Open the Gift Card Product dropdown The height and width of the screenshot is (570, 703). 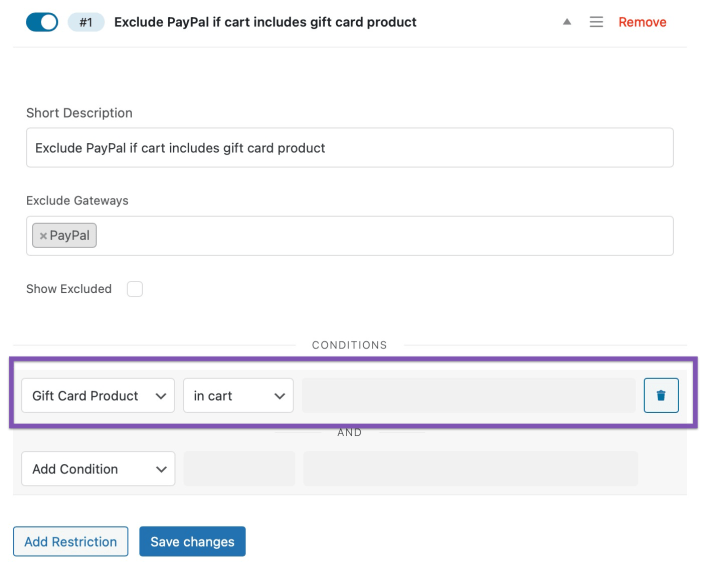pyautogui.click(x=98, y=396)
